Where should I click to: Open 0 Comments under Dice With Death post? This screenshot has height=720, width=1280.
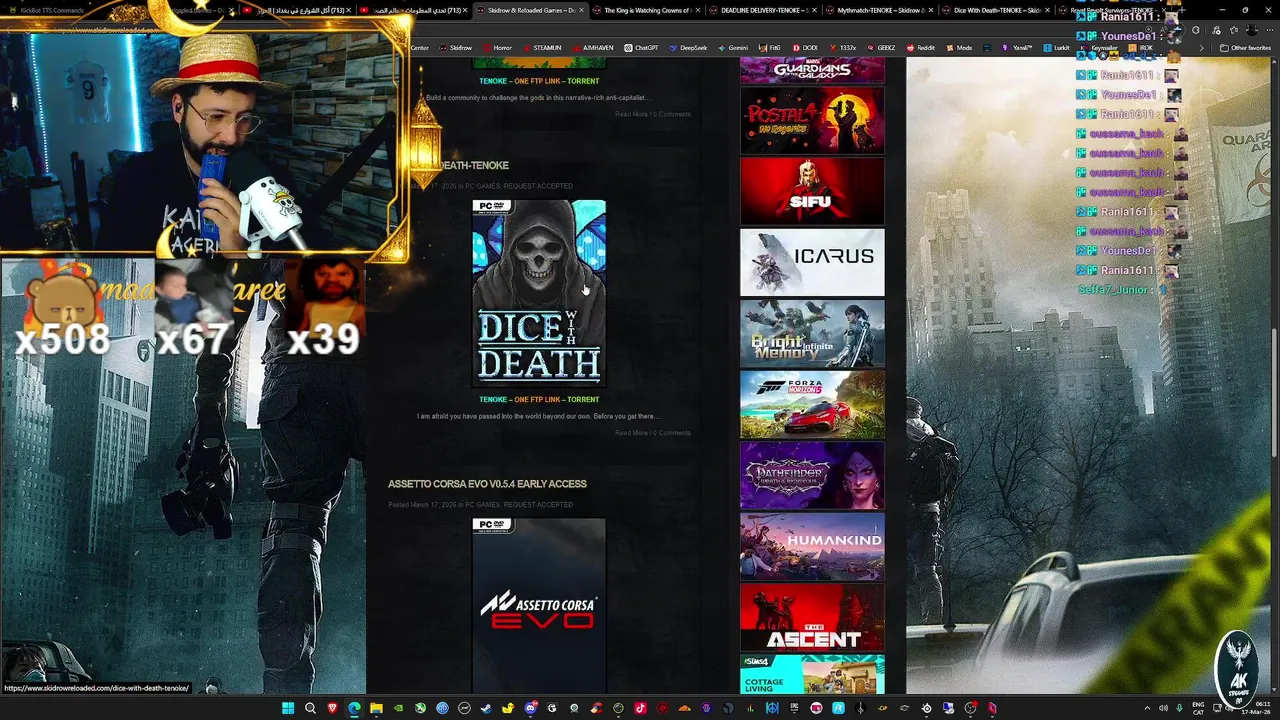(672, 433)
